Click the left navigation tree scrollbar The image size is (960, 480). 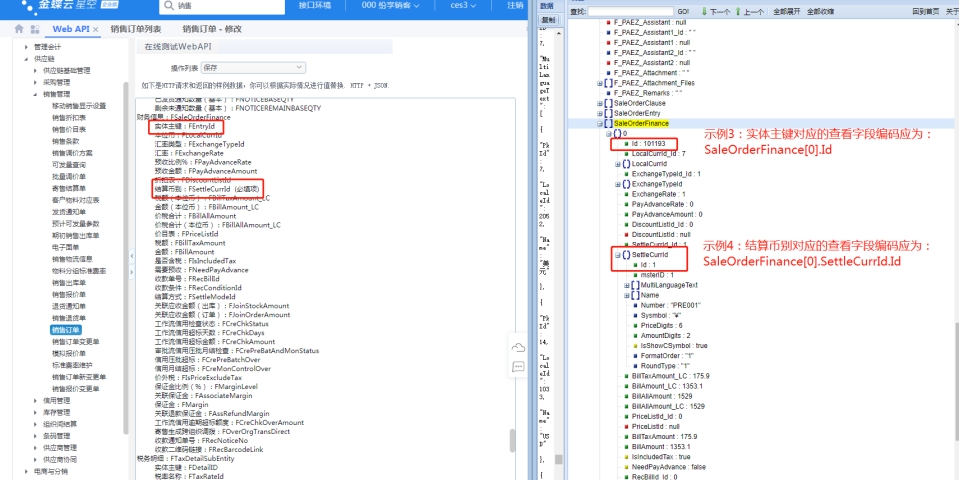[x=126, y=257]
